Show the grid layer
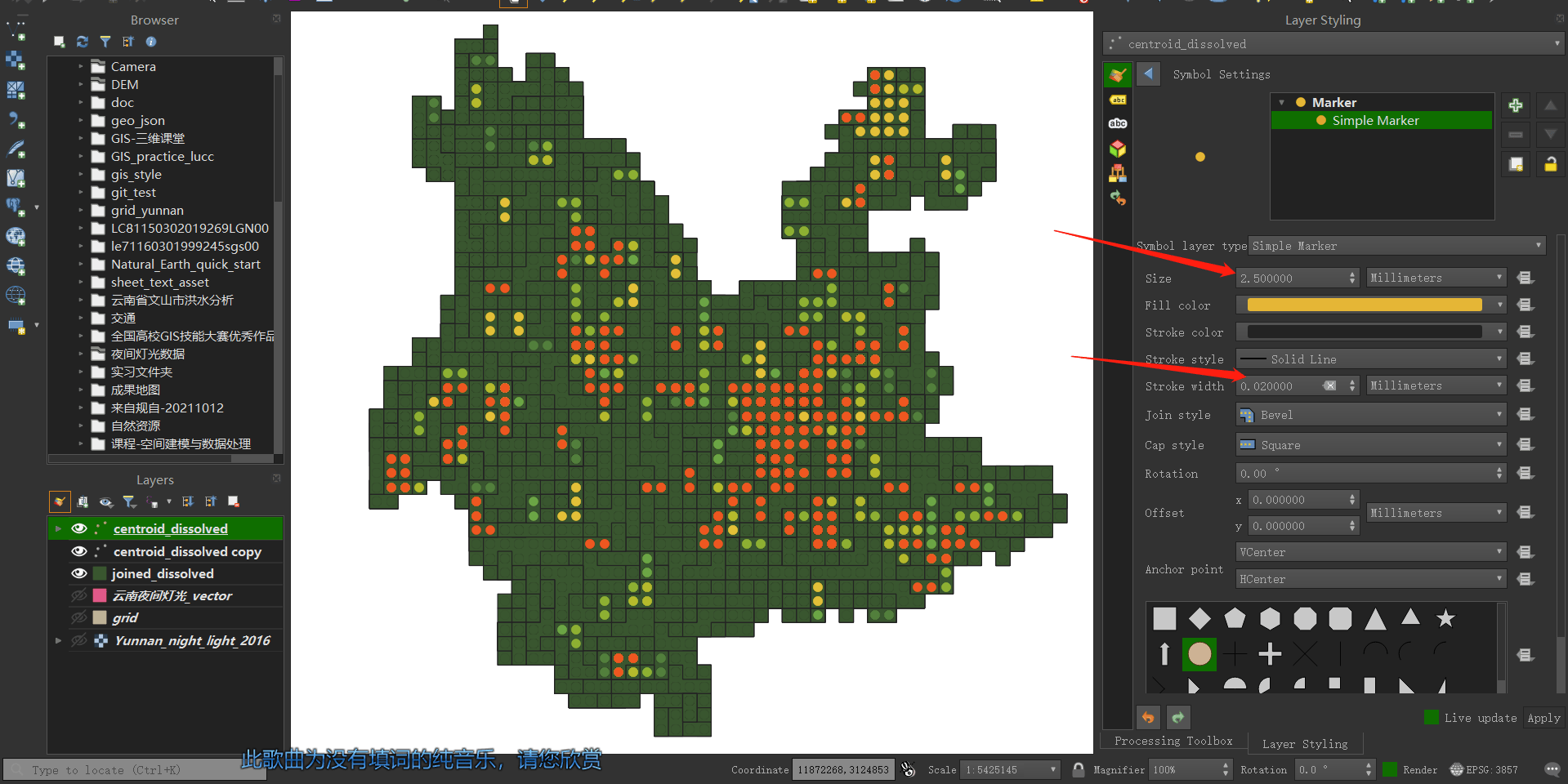This screenshot has height=784, width=1568. point(78,618)
